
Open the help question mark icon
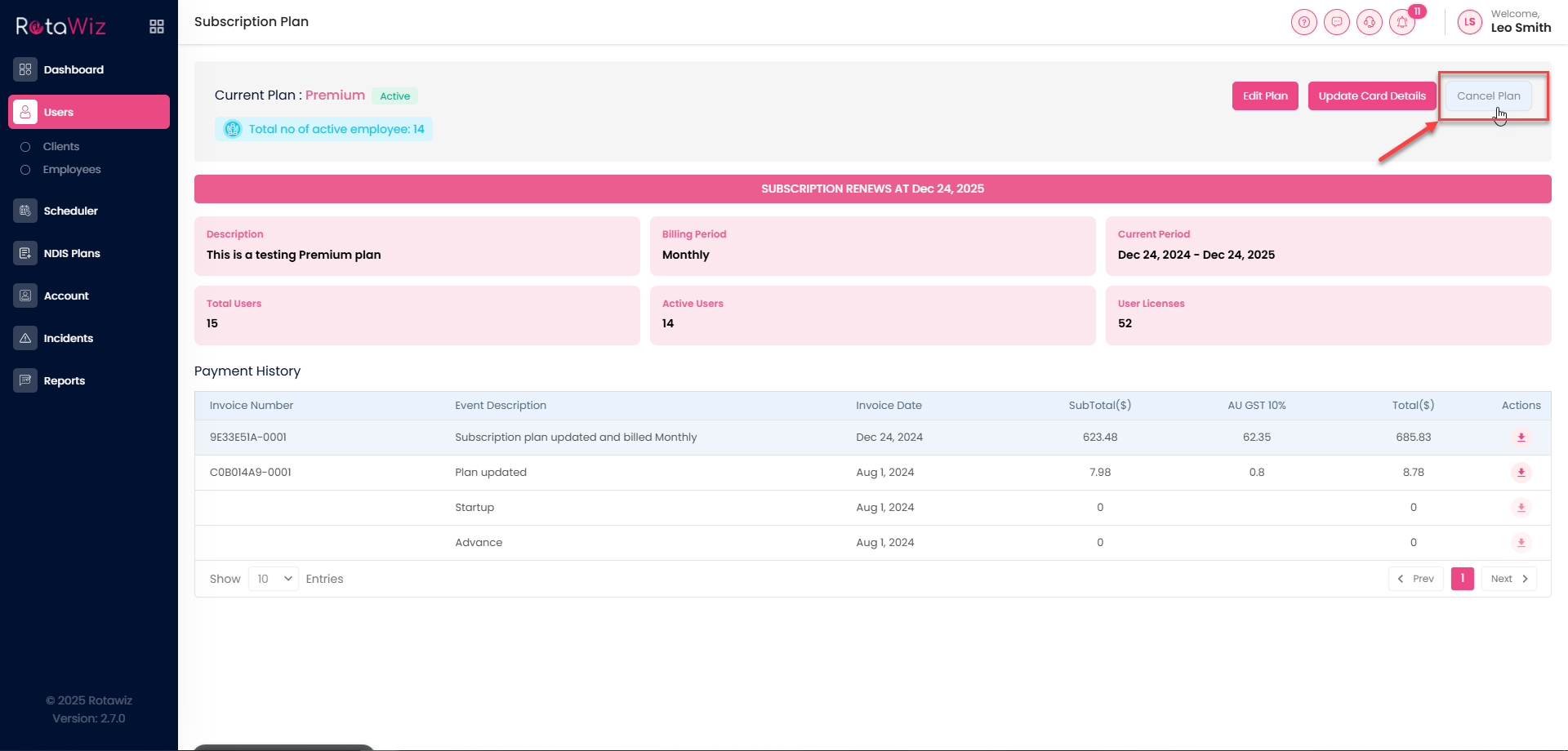pyautogui.click(x=1303, y=22)
